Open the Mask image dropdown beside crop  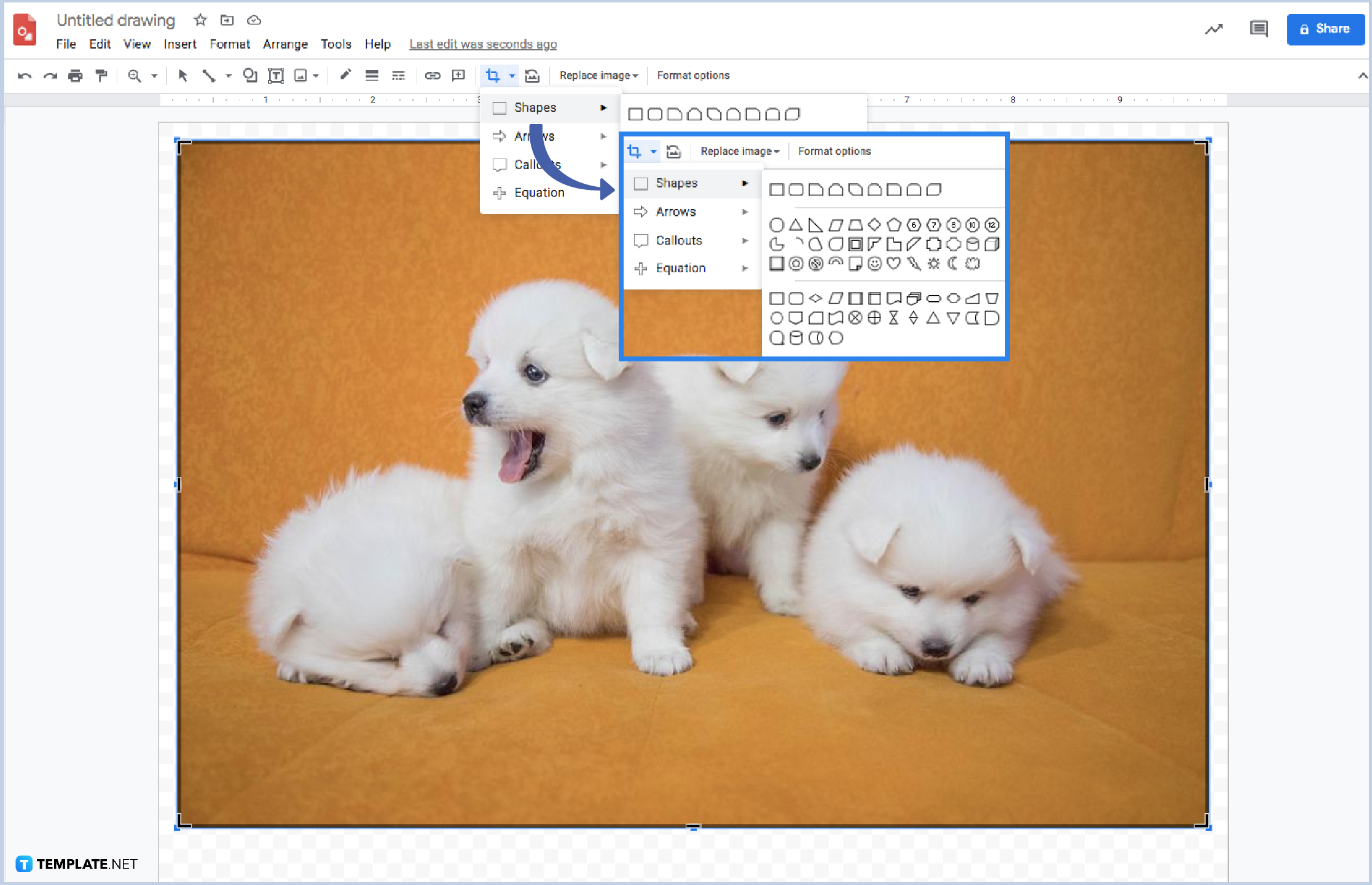click(532, 75)
